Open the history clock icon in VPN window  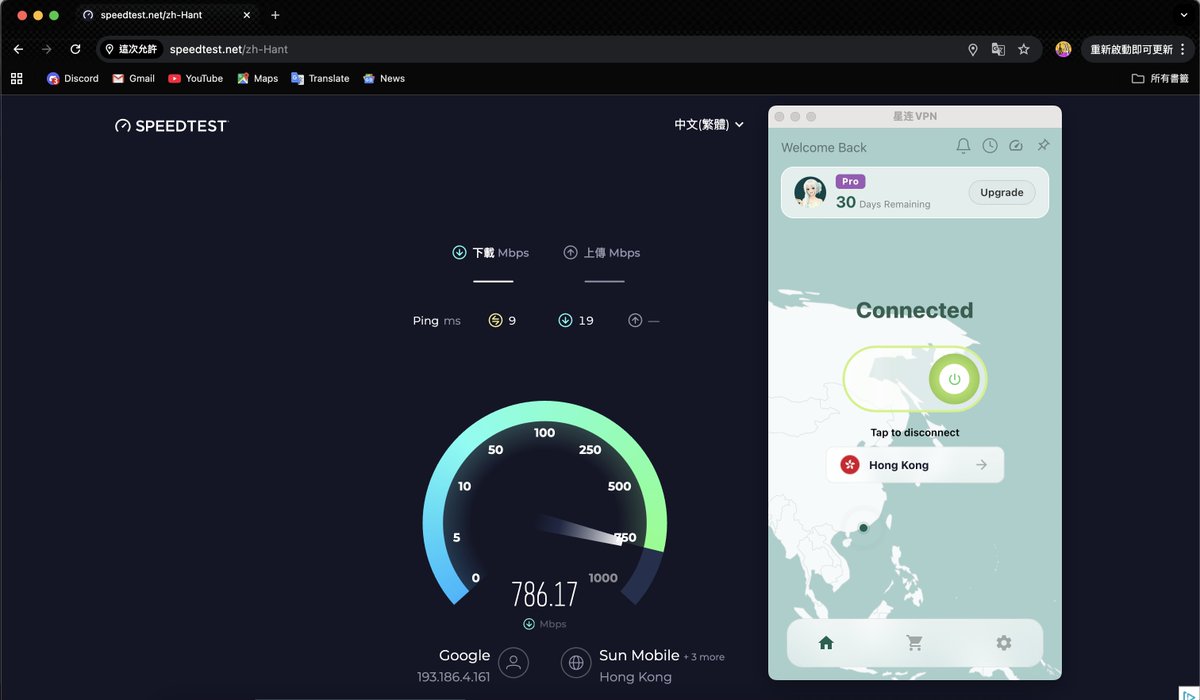click(990, 146)
